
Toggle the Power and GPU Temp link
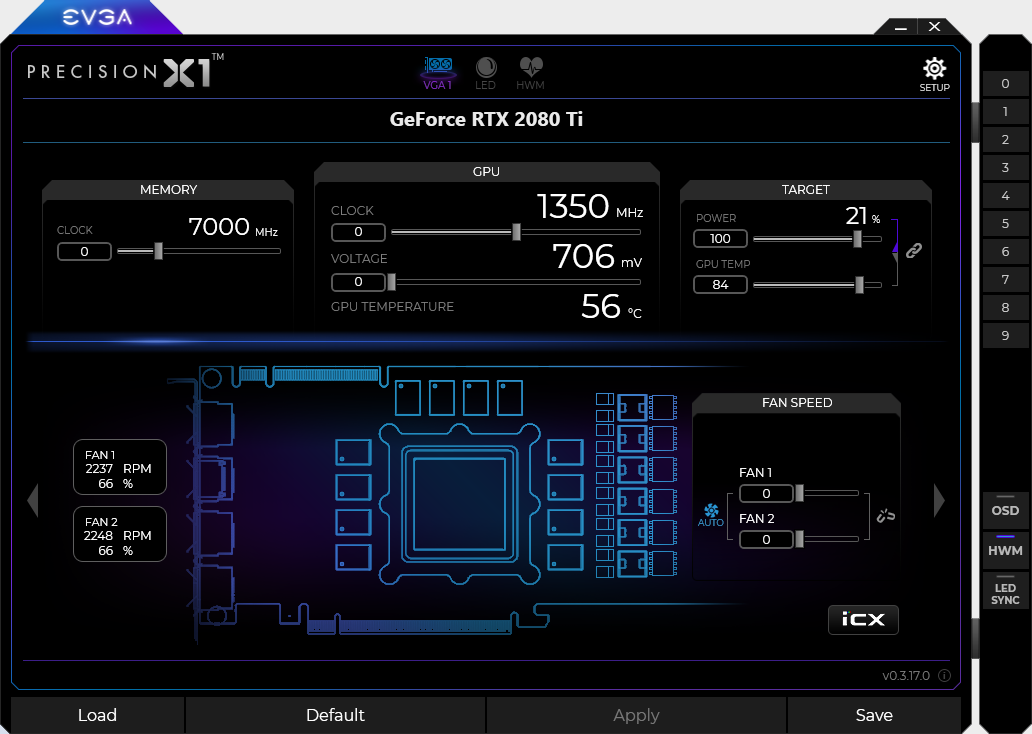[x=911, y=252]
